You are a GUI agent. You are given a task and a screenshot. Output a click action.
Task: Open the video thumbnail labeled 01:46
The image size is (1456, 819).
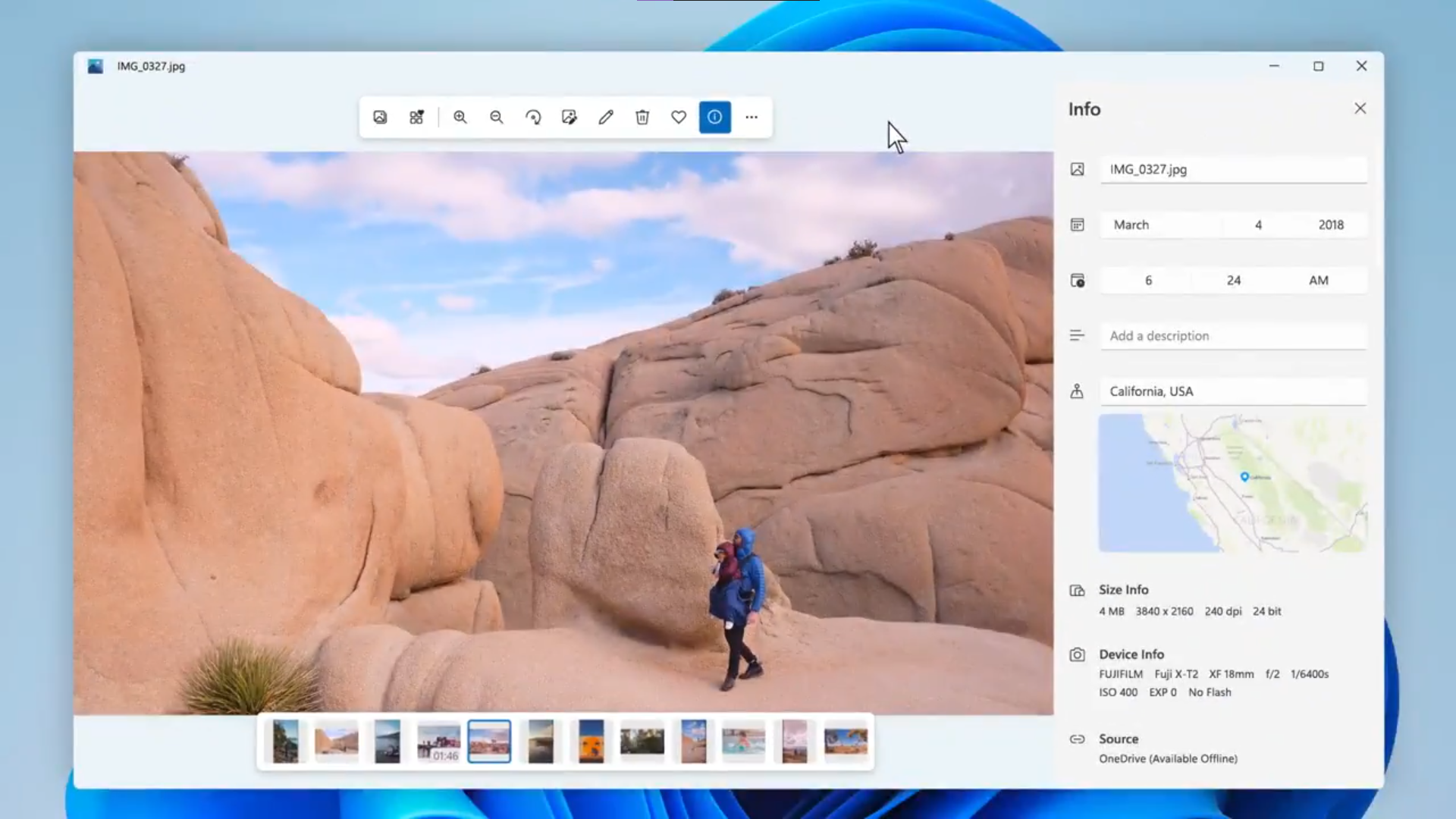tap(438, 742)
